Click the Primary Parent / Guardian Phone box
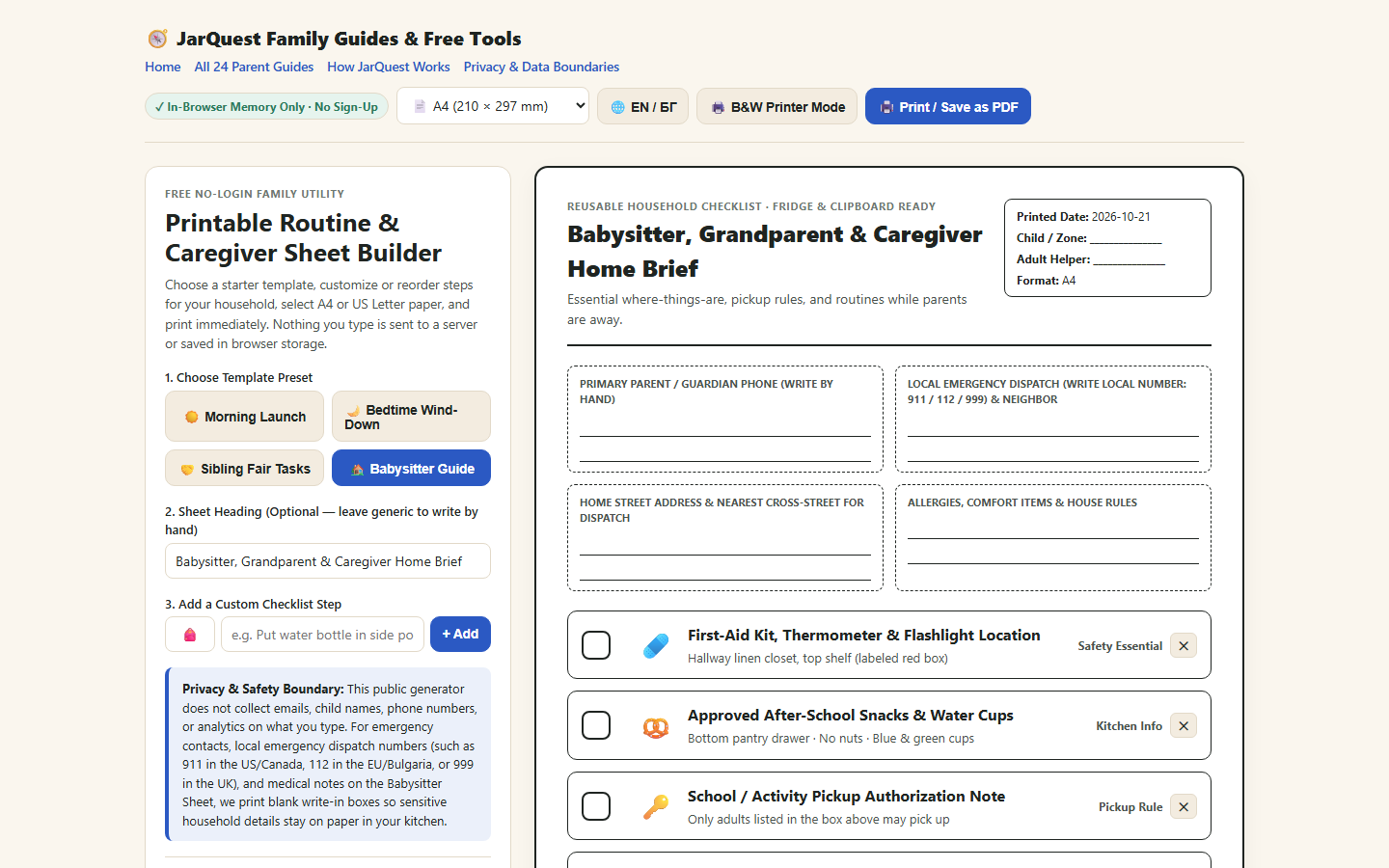The height and width of the screenshot is (868, 1389). tap(725, 419)
